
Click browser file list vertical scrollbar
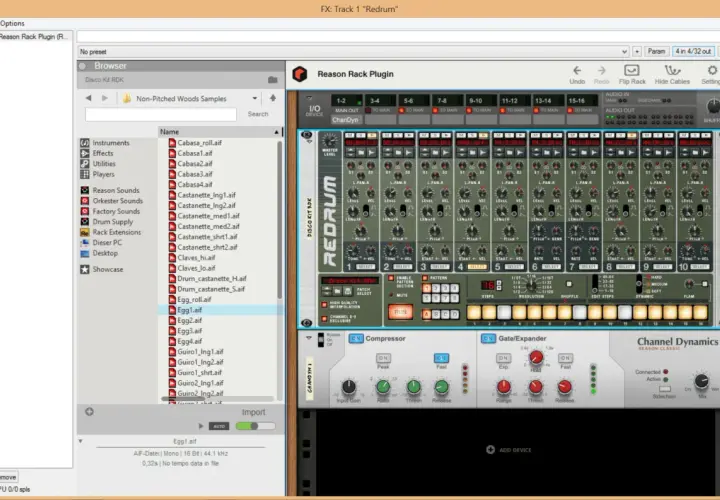279,220
